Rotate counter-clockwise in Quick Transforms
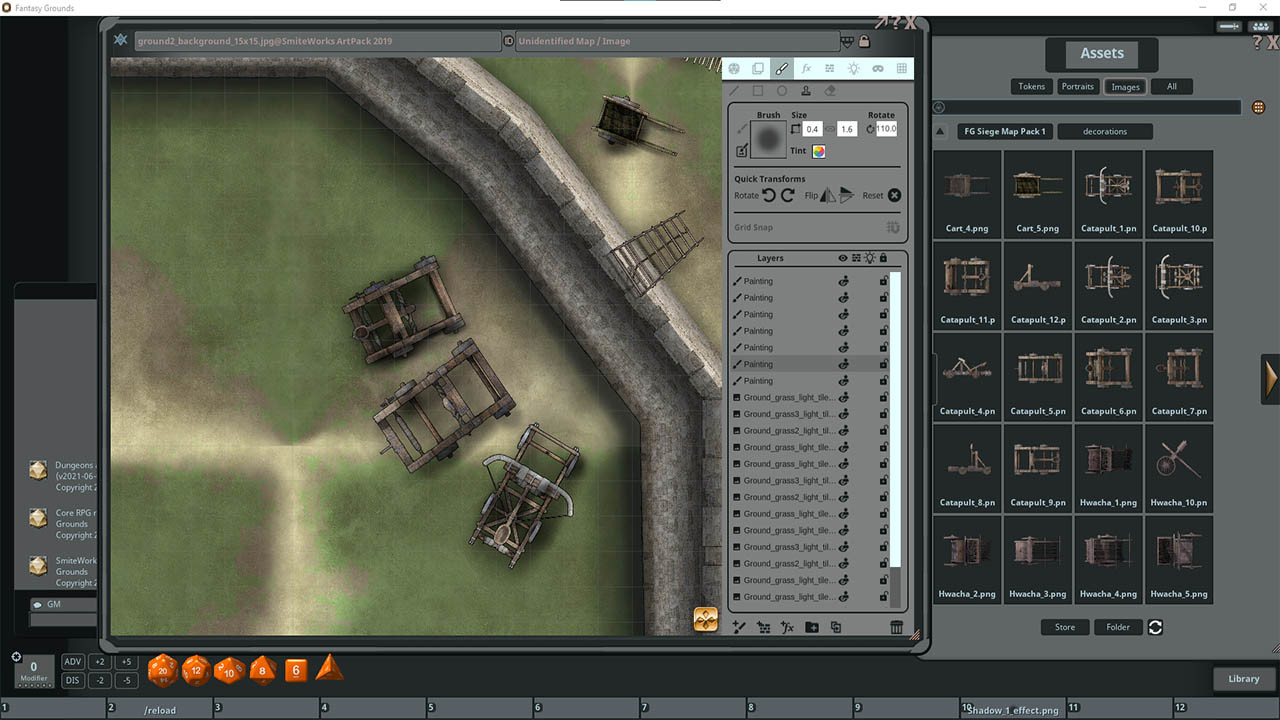 (x=769, y=195)
